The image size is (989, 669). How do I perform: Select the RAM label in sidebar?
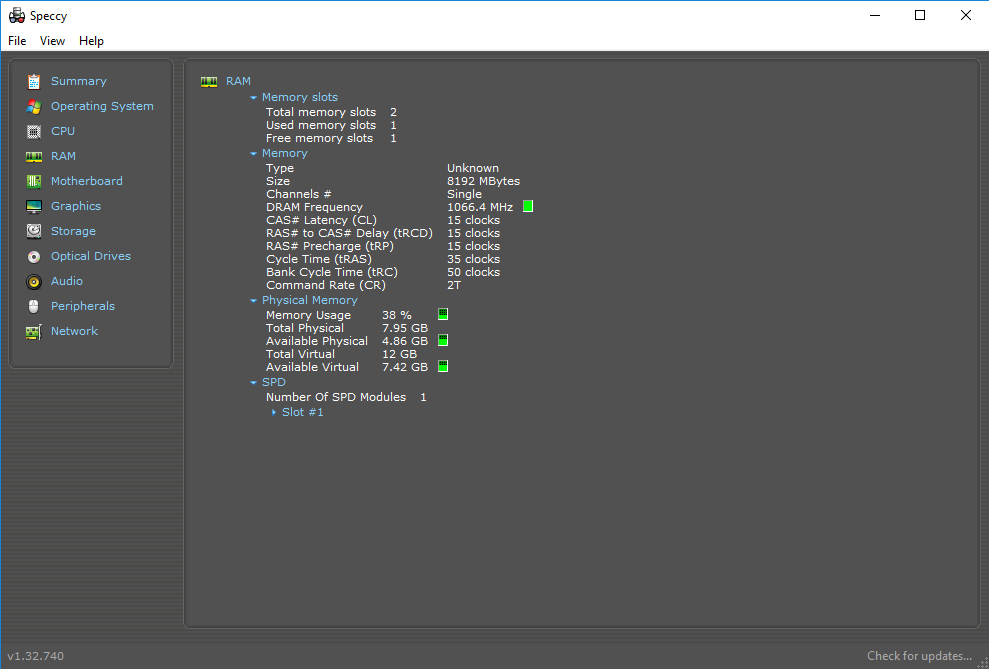[x=64, y=156]
